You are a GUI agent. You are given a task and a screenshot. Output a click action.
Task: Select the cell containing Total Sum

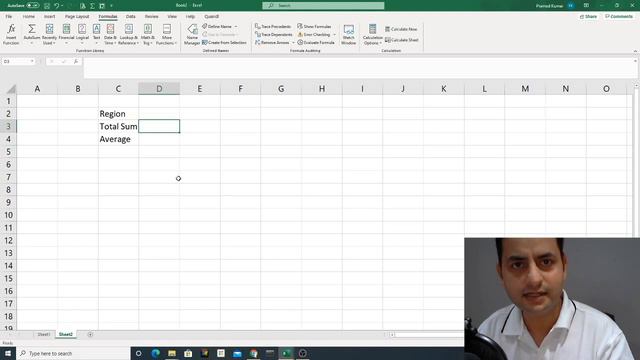[118, 126]
